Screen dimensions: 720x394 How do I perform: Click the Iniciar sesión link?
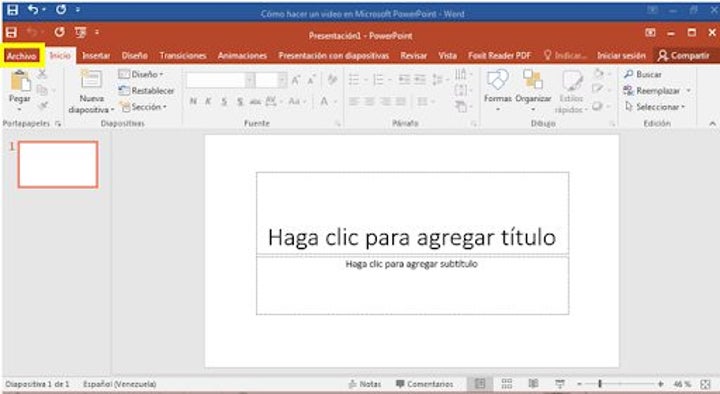(621, 56)
